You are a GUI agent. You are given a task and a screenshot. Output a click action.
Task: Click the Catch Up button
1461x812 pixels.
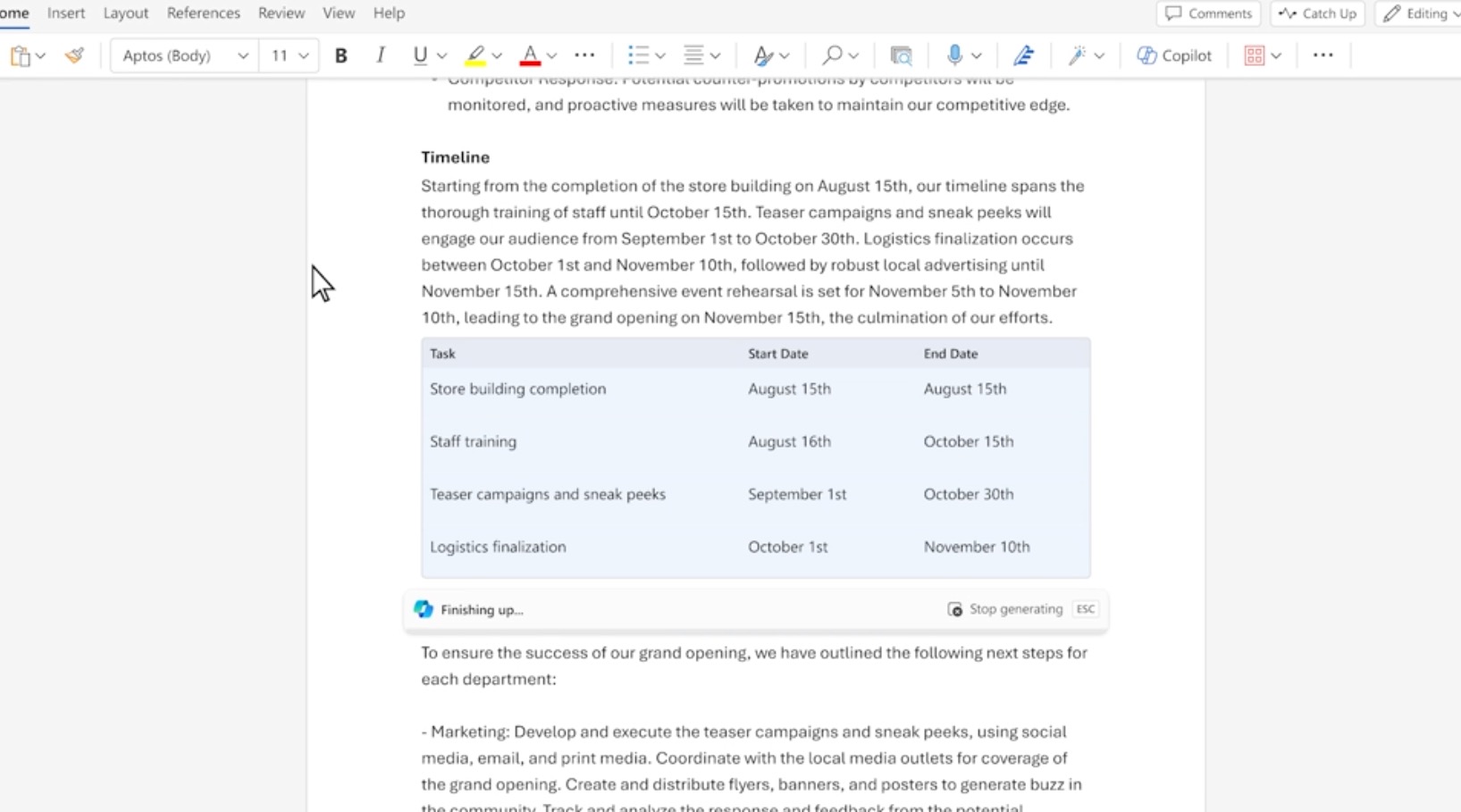point(1318,13)
